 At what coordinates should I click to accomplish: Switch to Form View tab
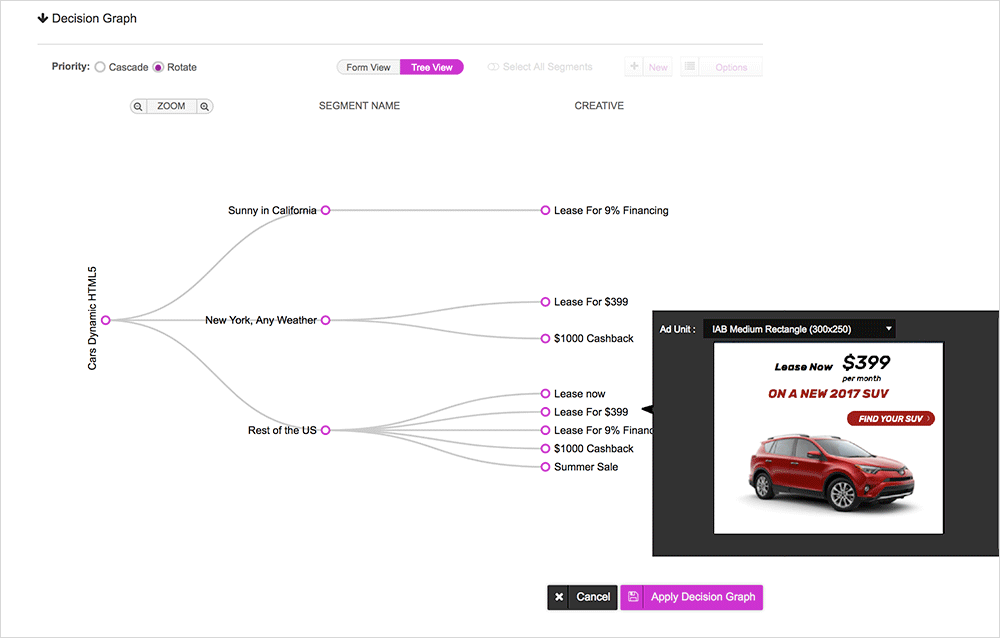click(x=368, y=67)
